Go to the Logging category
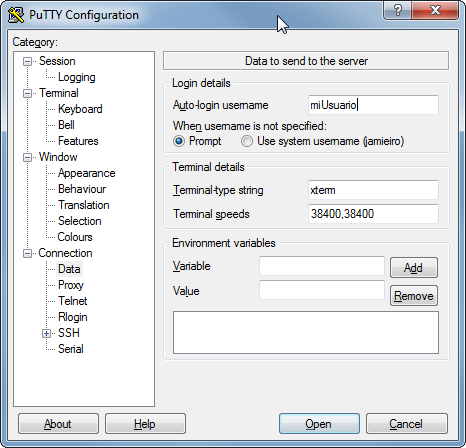This screenshot has height=448, width=466. 77,77
